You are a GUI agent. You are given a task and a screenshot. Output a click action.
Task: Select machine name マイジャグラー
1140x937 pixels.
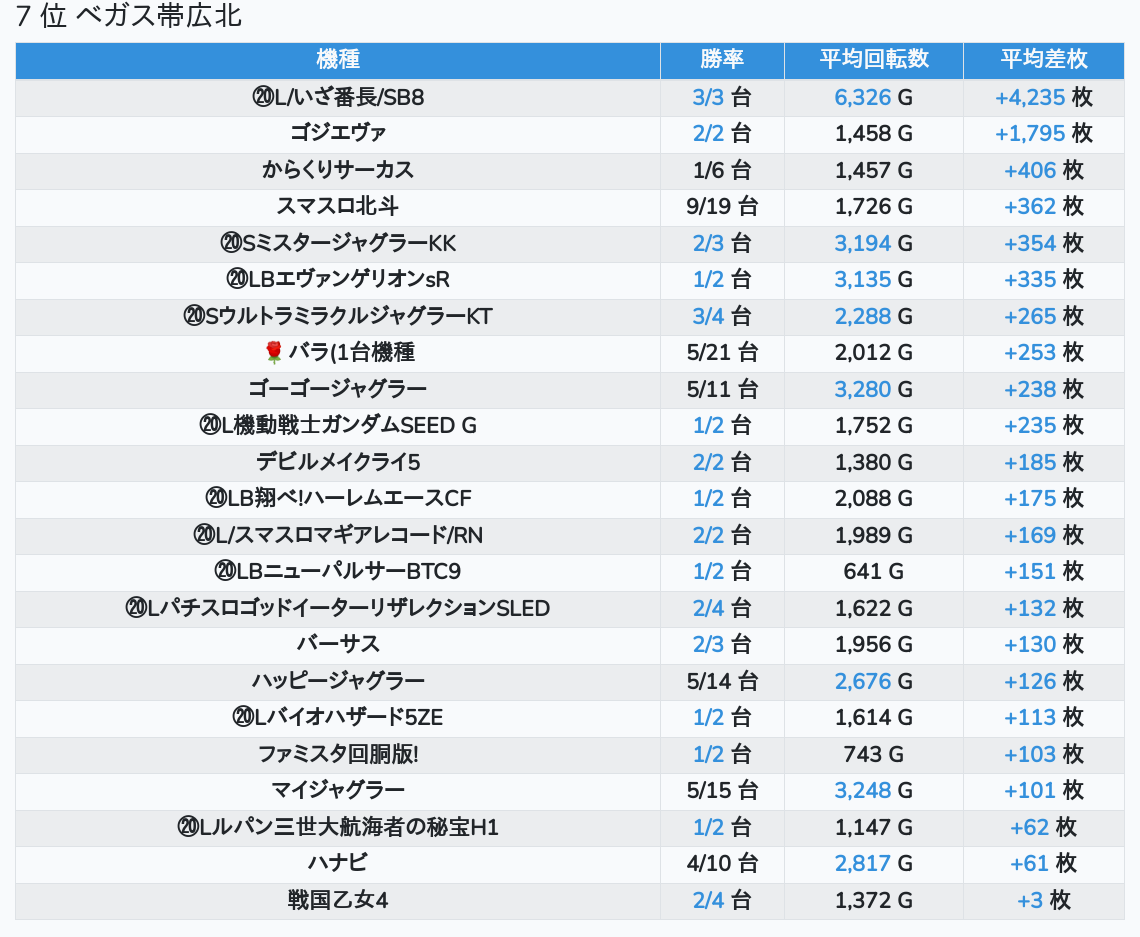(x=338, y=791)
